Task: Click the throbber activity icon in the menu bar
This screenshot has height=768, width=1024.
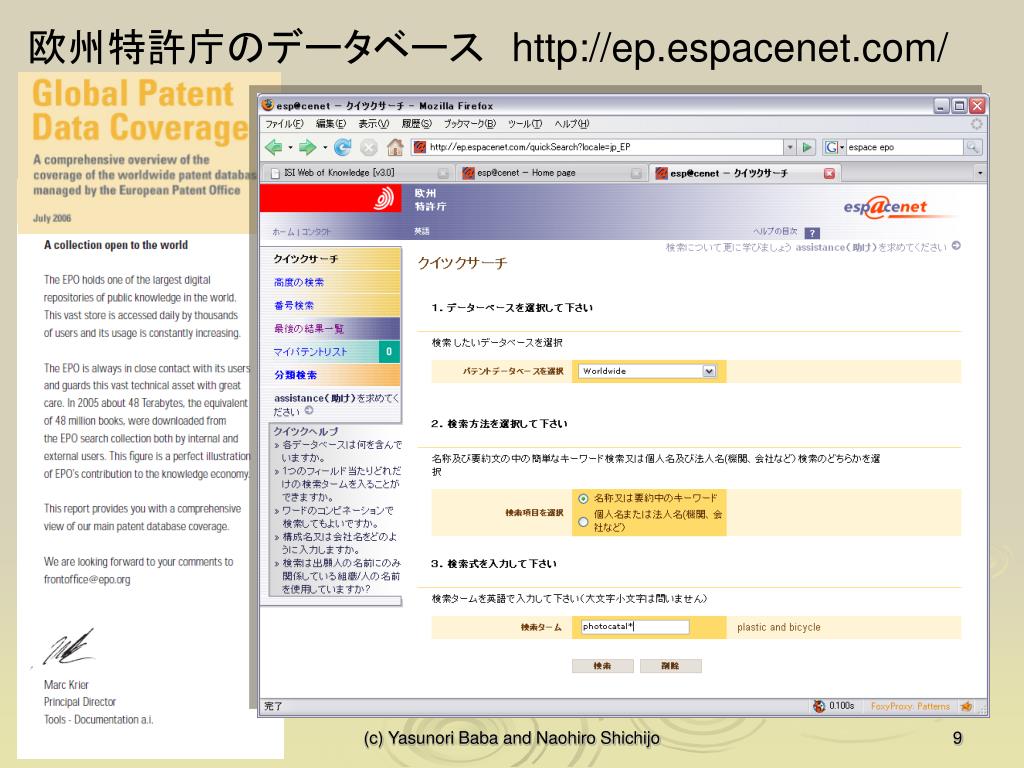Action: point(976,123)
